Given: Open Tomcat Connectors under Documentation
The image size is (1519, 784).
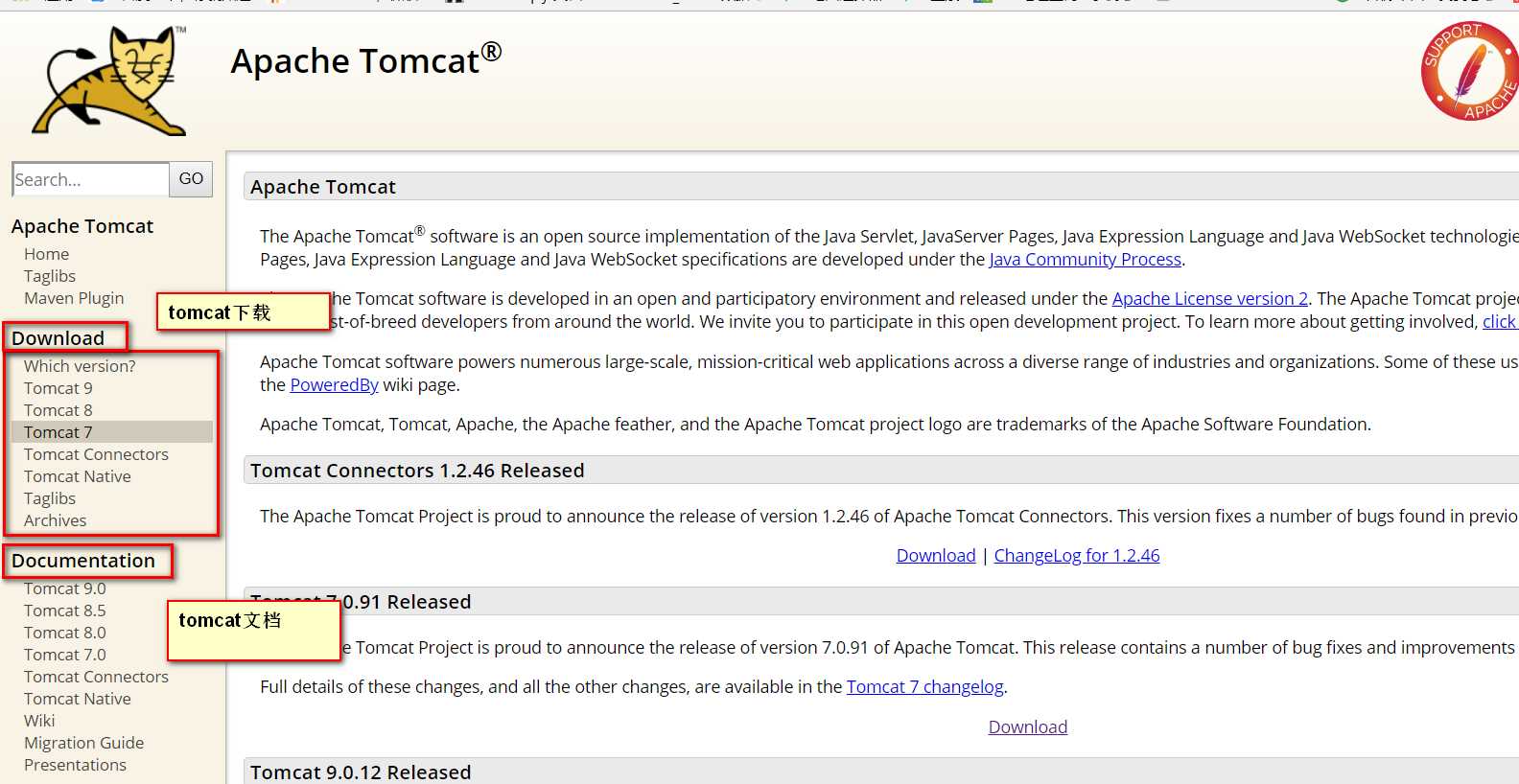Looking at the screenshot, I should [96, 677].
